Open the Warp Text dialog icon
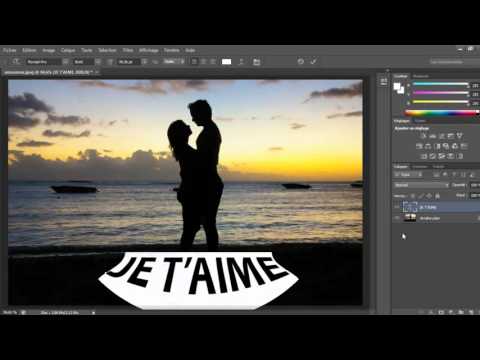 (241, 62)
